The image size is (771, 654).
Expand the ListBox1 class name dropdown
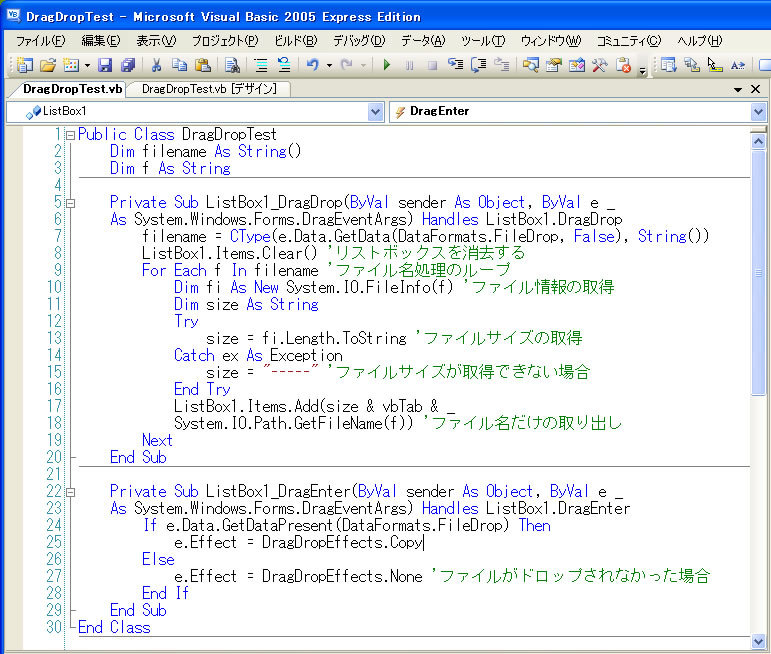tap(375, 112)
